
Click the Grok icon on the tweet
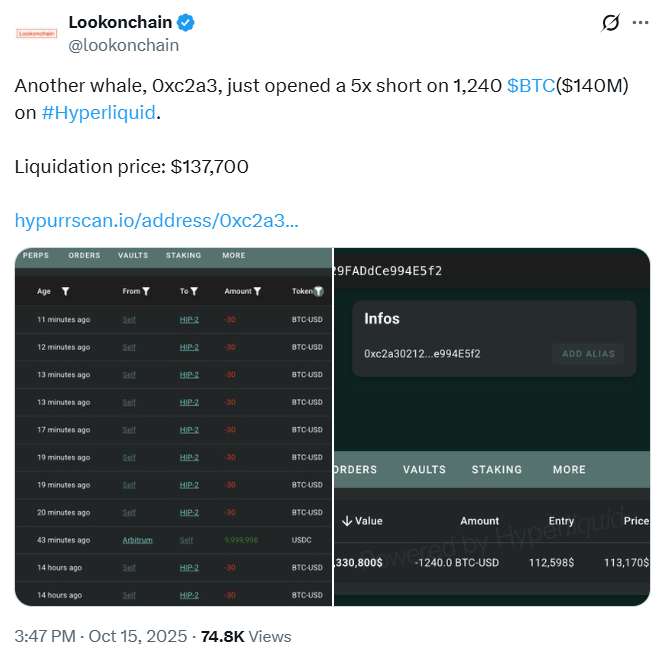[611, 24]
